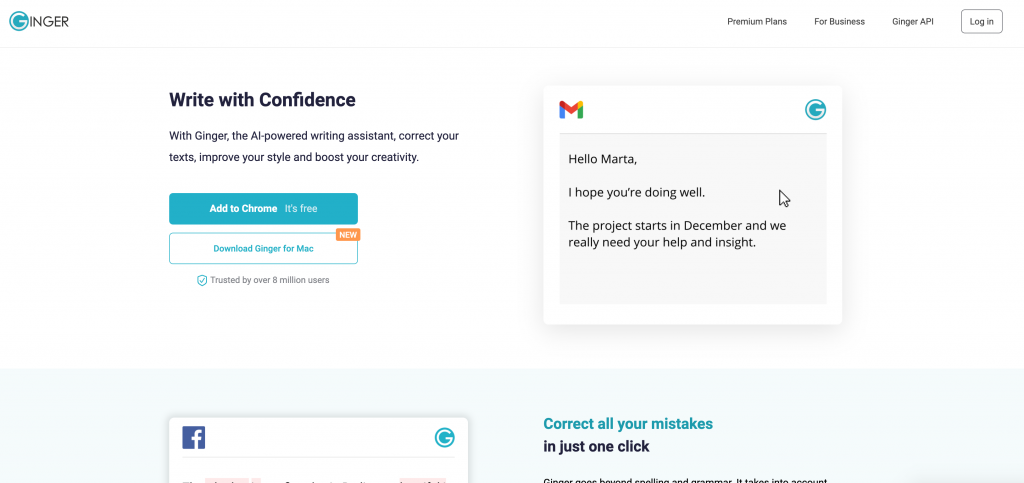Click the orange NEW badge
The width and height of the screenshot is (1024, 483).
click(348, 234)
